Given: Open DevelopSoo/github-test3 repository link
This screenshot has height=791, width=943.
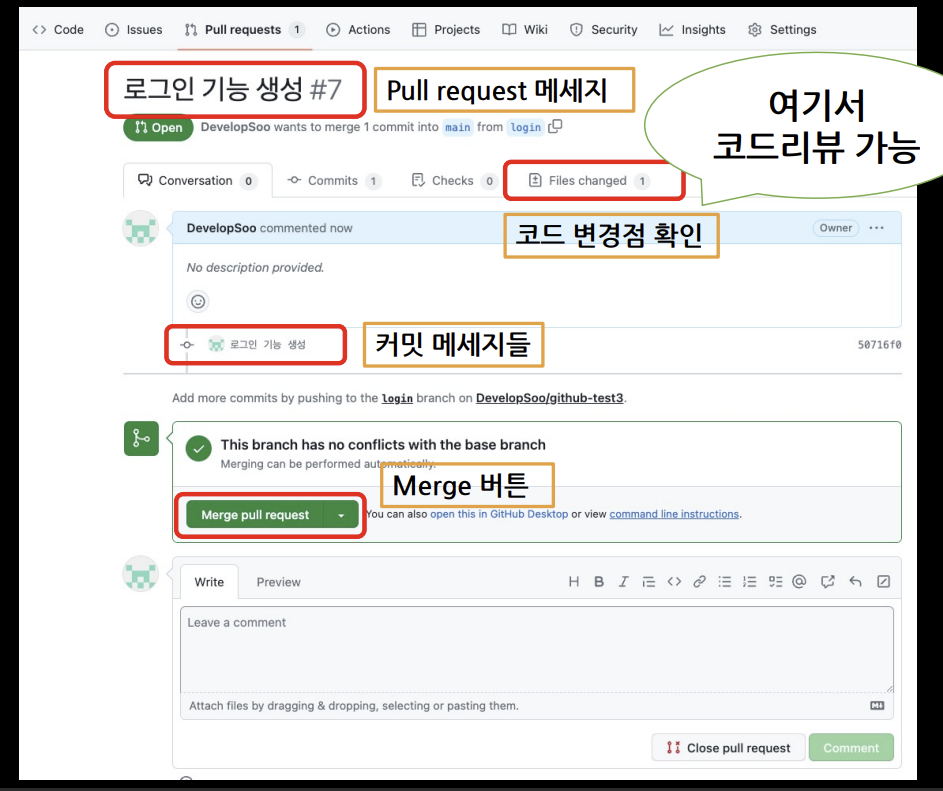Looking at the screenshot, I should pyautogui.click(x=550, y=398).
